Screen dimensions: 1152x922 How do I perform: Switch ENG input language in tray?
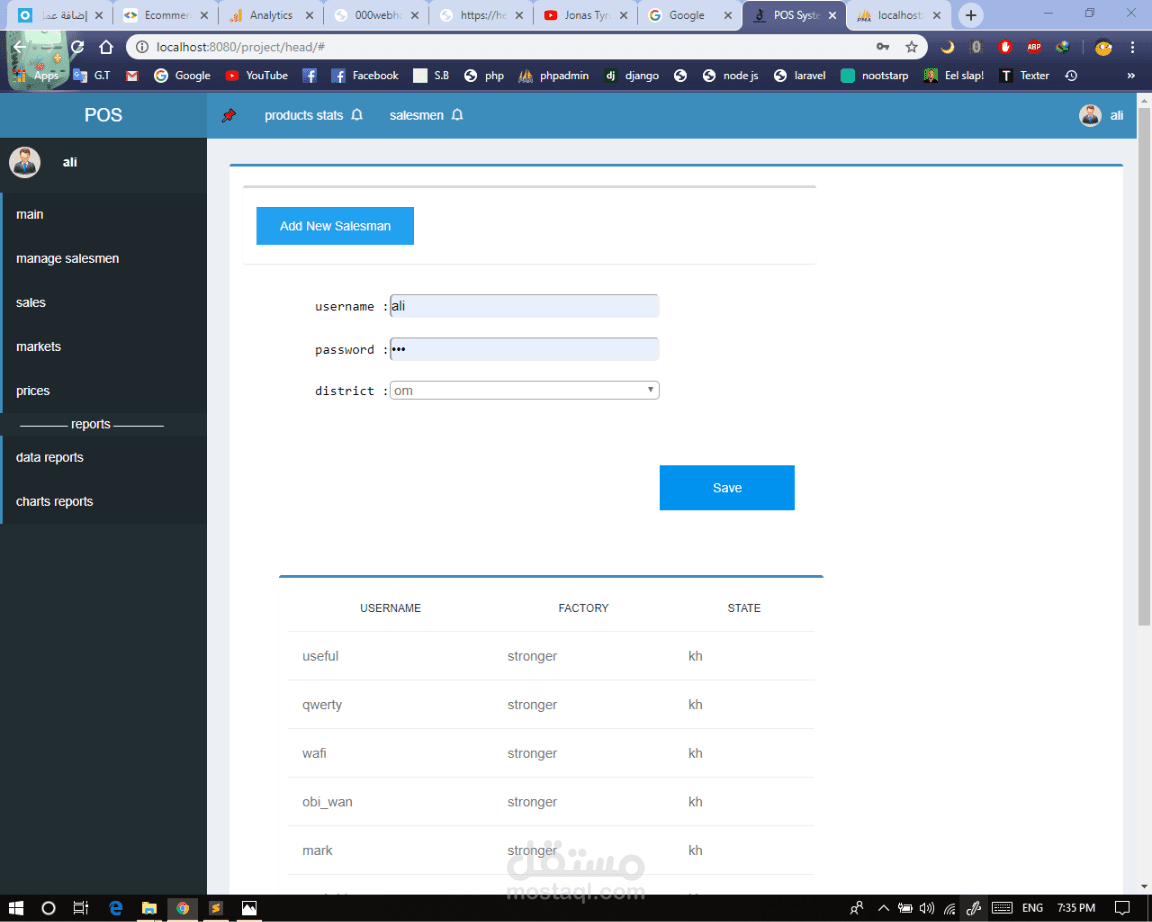pos(1032,908)
